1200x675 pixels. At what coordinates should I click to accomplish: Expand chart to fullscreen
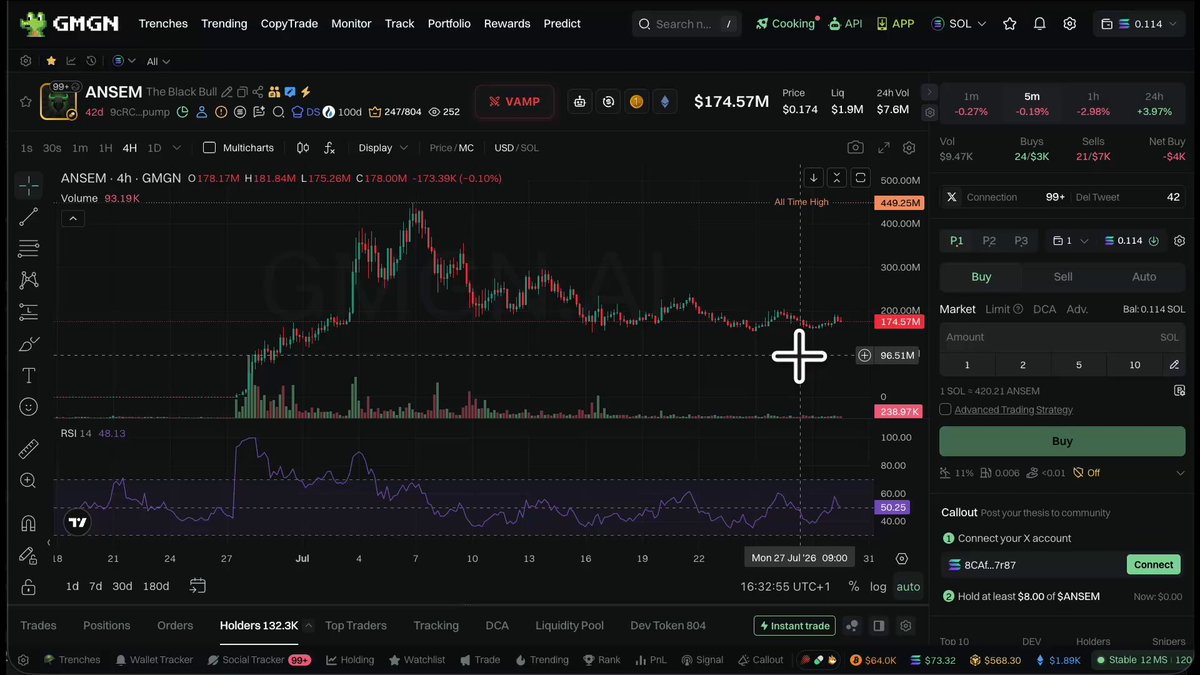click(884, 148)
